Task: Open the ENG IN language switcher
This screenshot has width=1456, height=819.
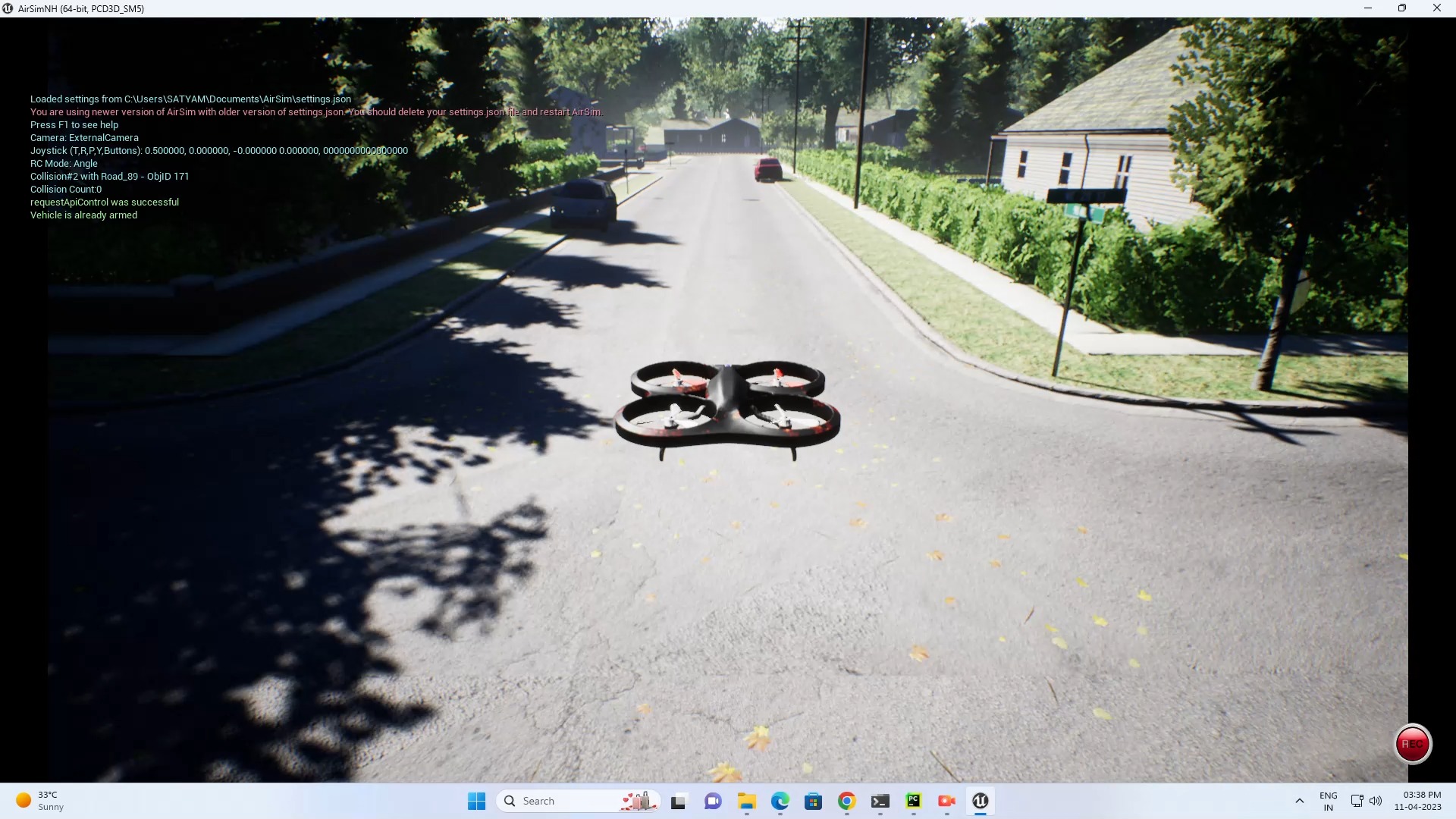Action: [1329, 802]
